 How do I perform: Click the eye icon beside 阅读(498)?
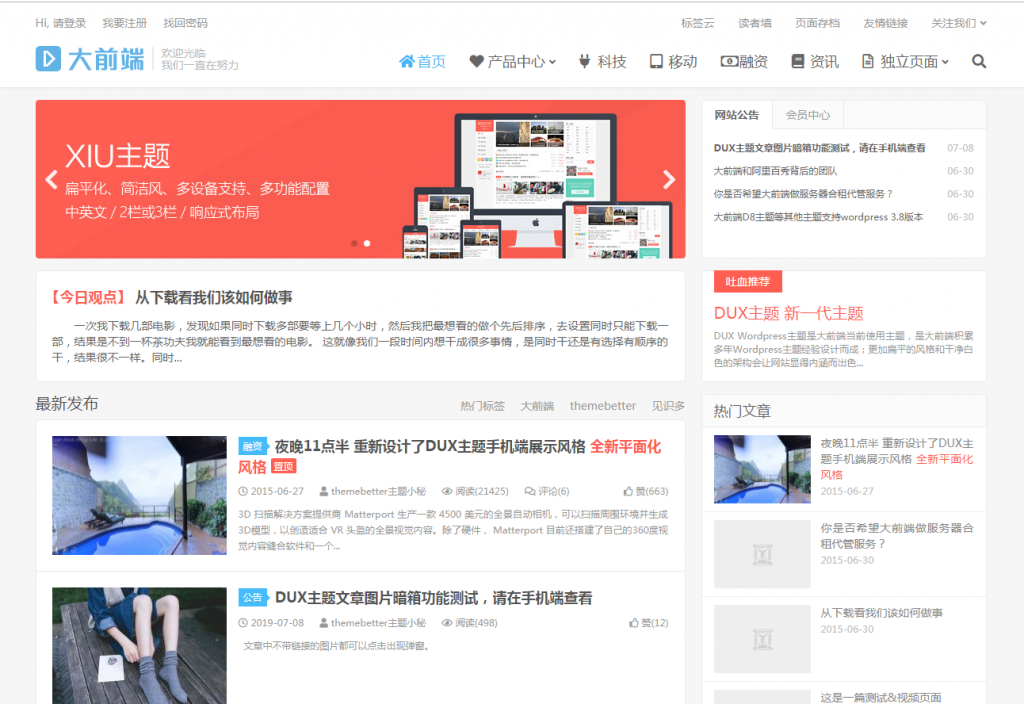pos(447,623)
